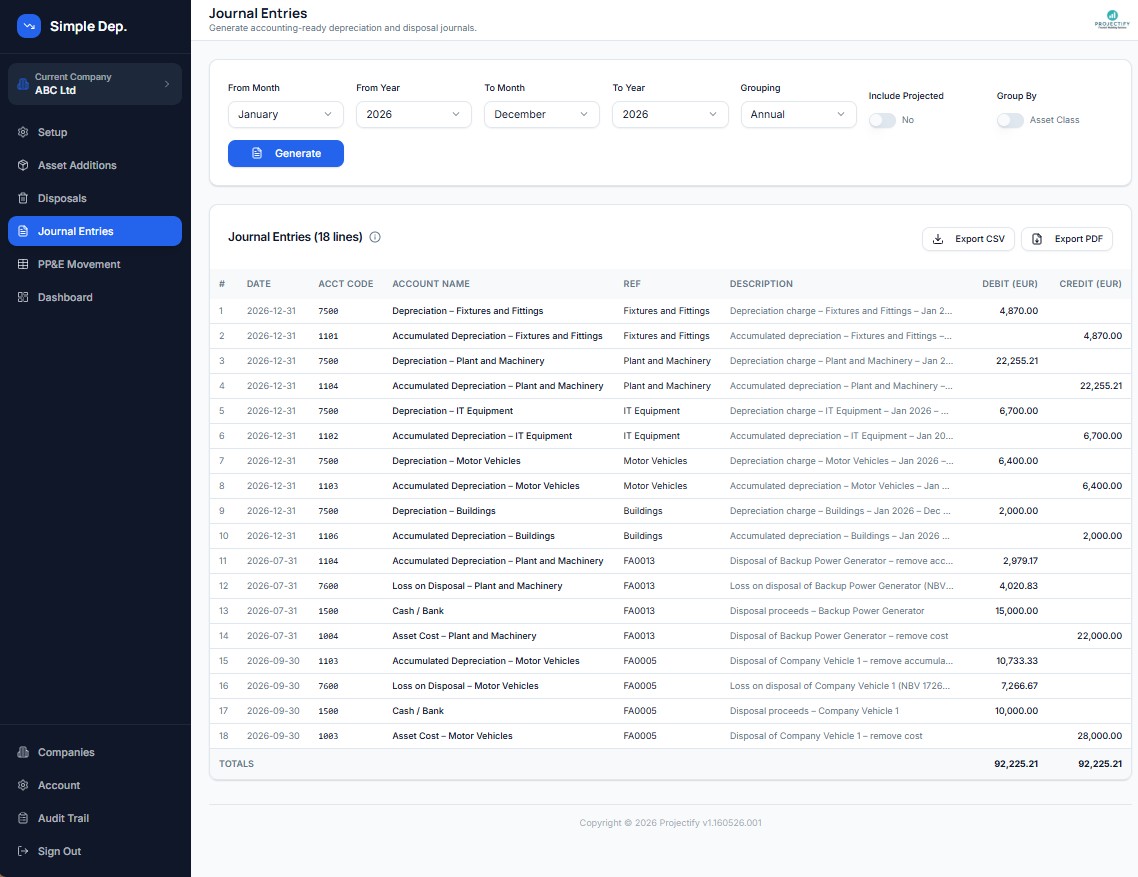Toggle the Group By Asset Class switch
Image resolution: width=1138 pixels, height=877 pixels.
coord(1010,121)
